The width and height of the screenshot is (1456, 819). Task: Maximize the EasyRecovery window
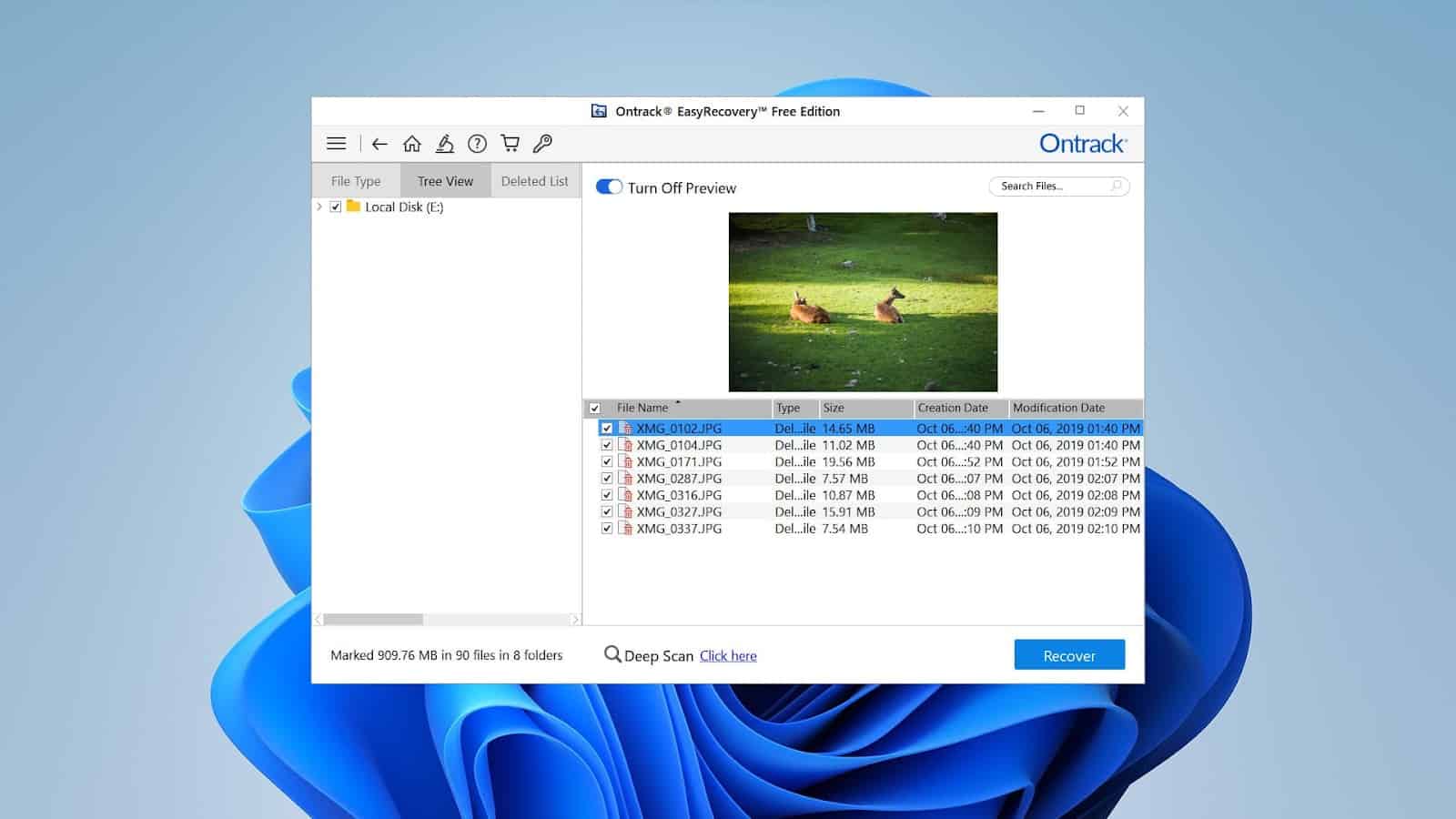tap(1080, 110)
